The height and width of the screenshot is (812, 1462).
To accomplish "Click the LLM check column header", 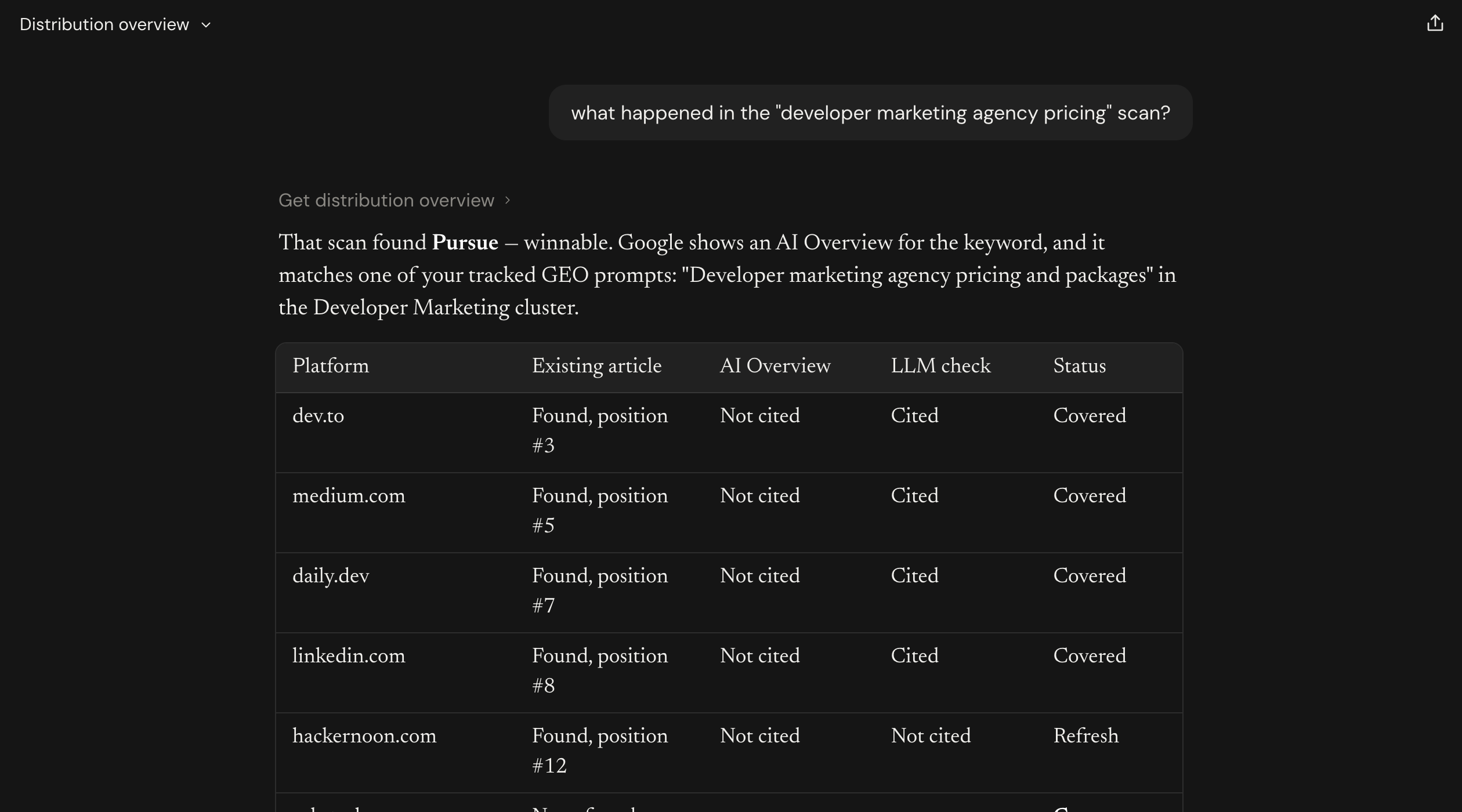I will pos(940,366).
